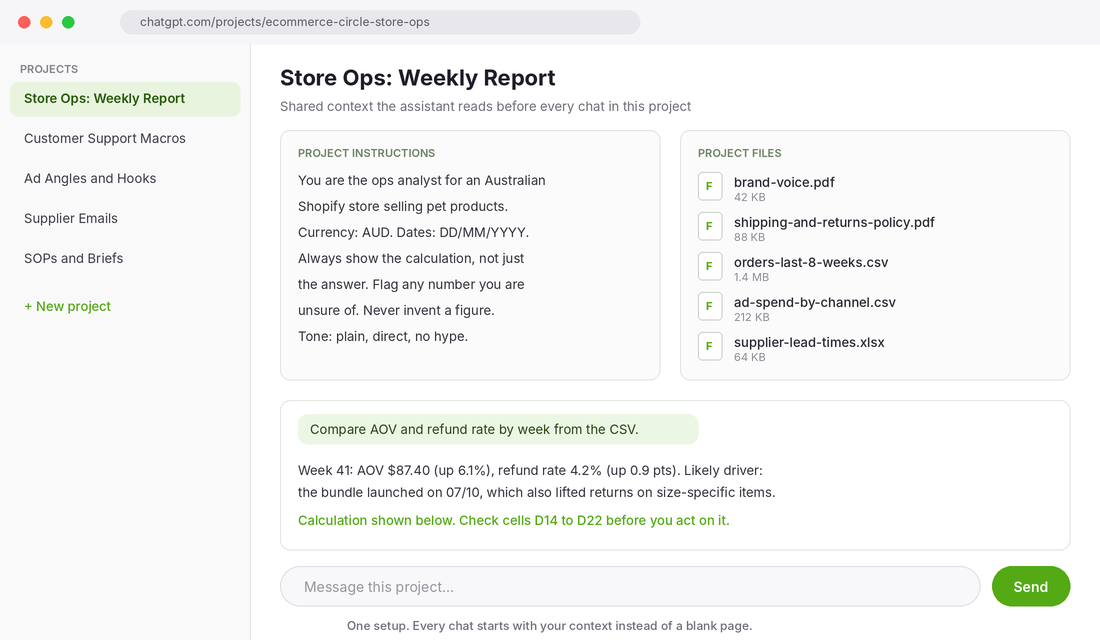Click the PROJECT INSTRUCTIONS heading
Screen dimensions: 1100x640
(x=366, y=153)
